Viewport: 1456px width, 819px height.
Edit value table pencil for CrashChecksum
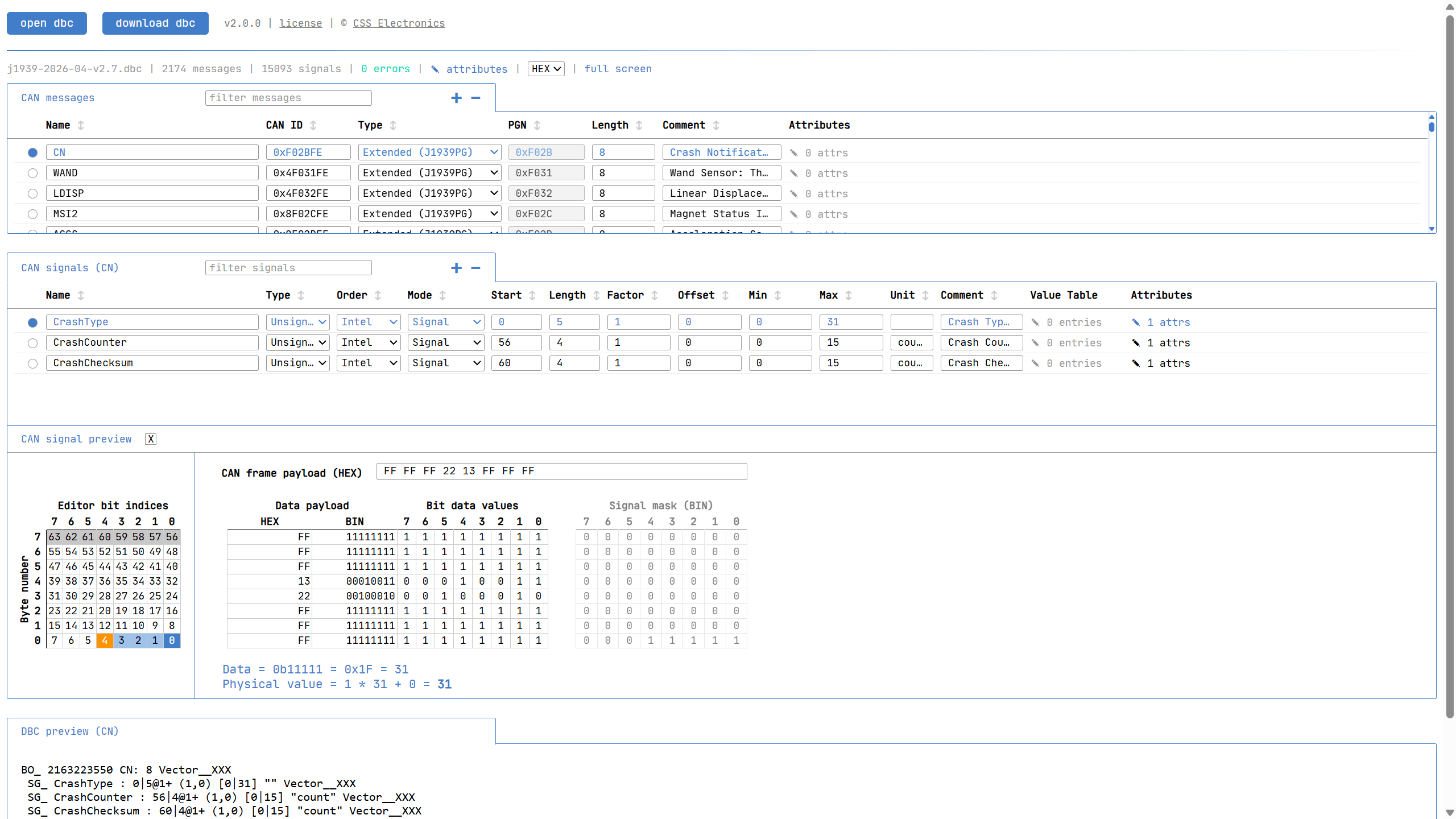1035,363
